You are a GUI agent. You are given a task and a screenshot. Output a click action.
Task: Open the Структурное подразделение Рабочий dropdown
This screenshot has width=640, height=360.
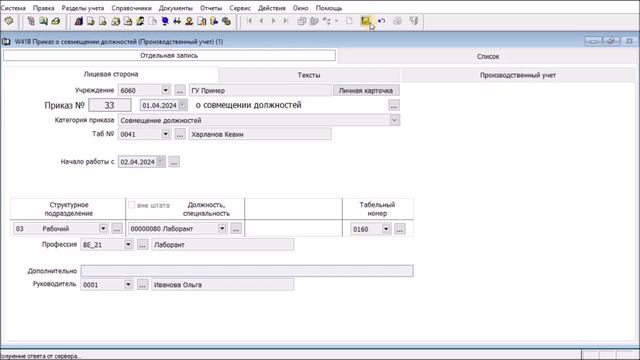coord(103,229)
